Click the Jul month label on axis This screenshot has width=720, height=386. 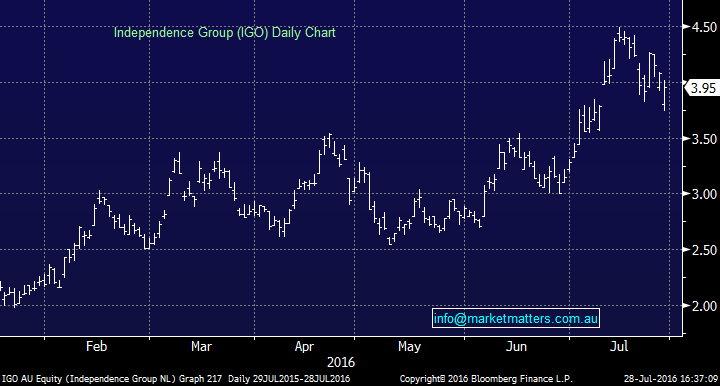[x=619, y=346]
